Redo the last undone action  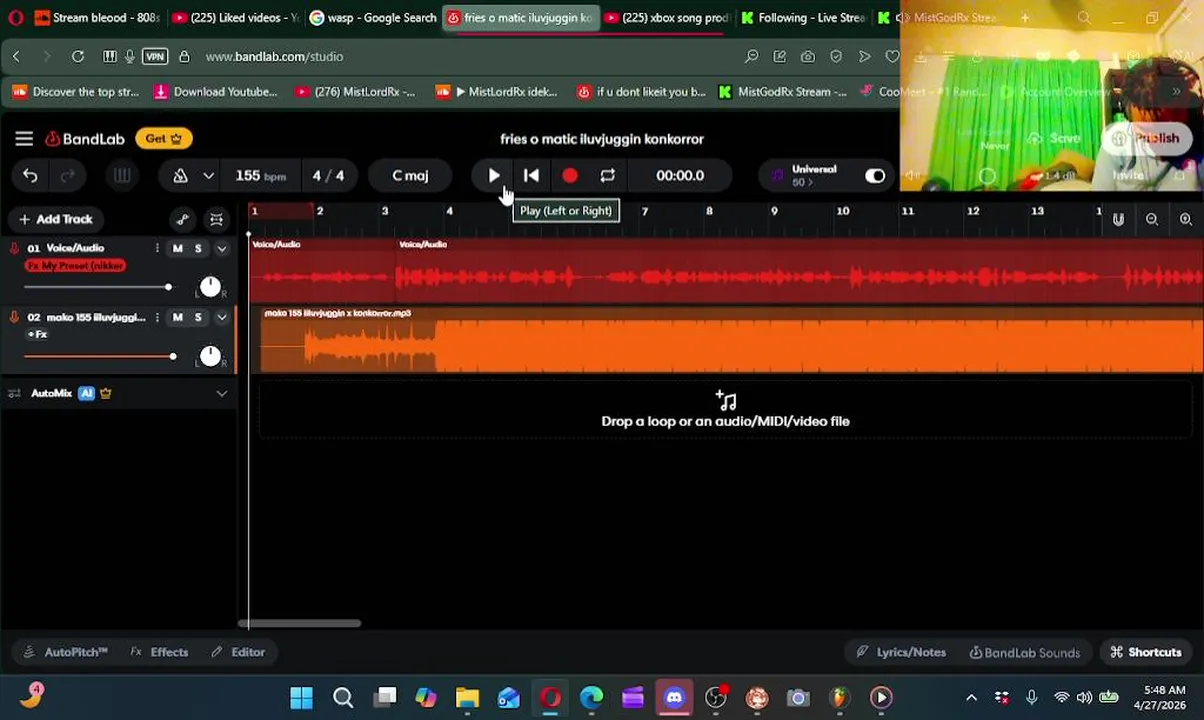point(67,176)
